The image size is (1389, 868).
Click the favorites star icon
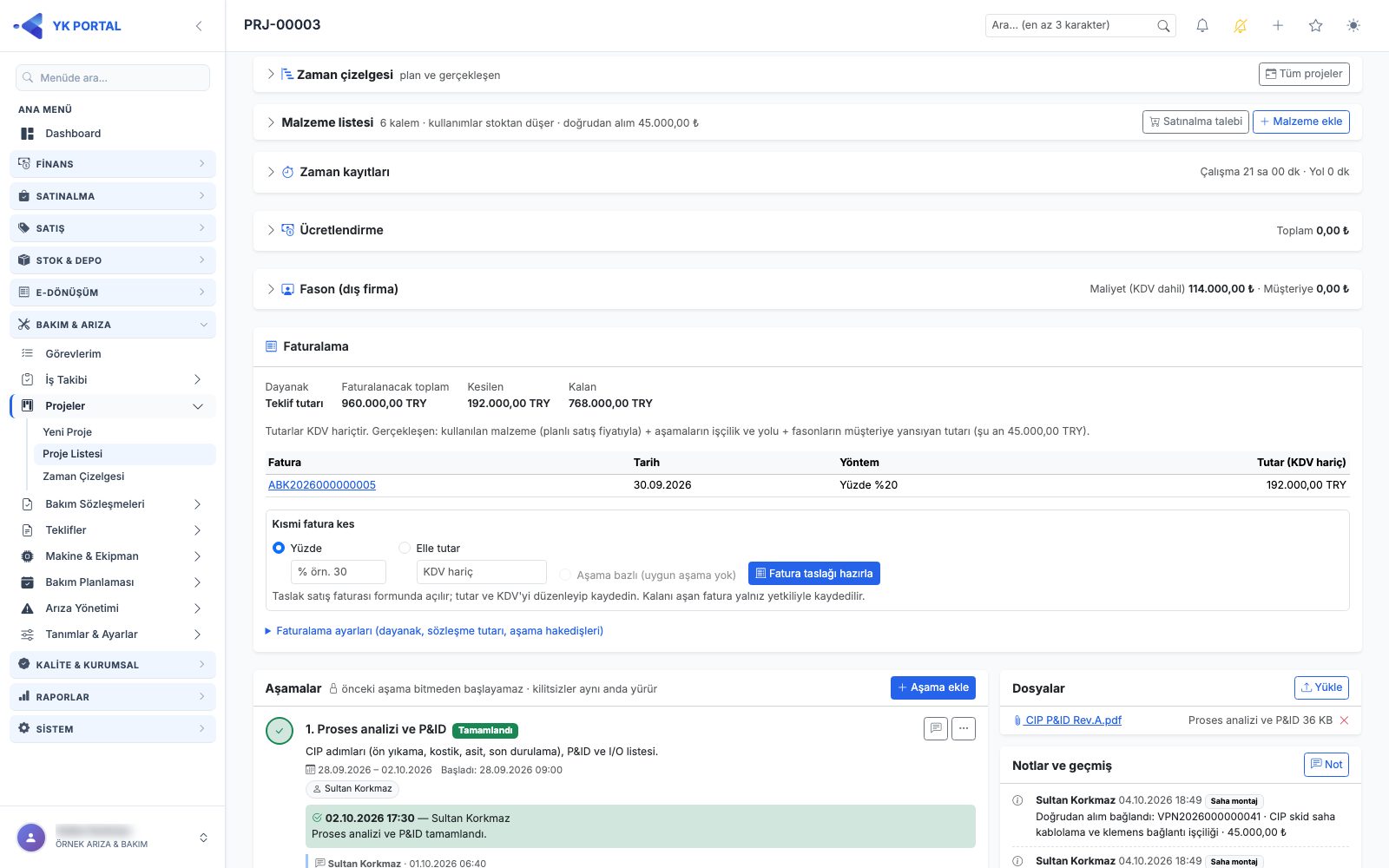pyautogui.click(x=1316, y=26)
